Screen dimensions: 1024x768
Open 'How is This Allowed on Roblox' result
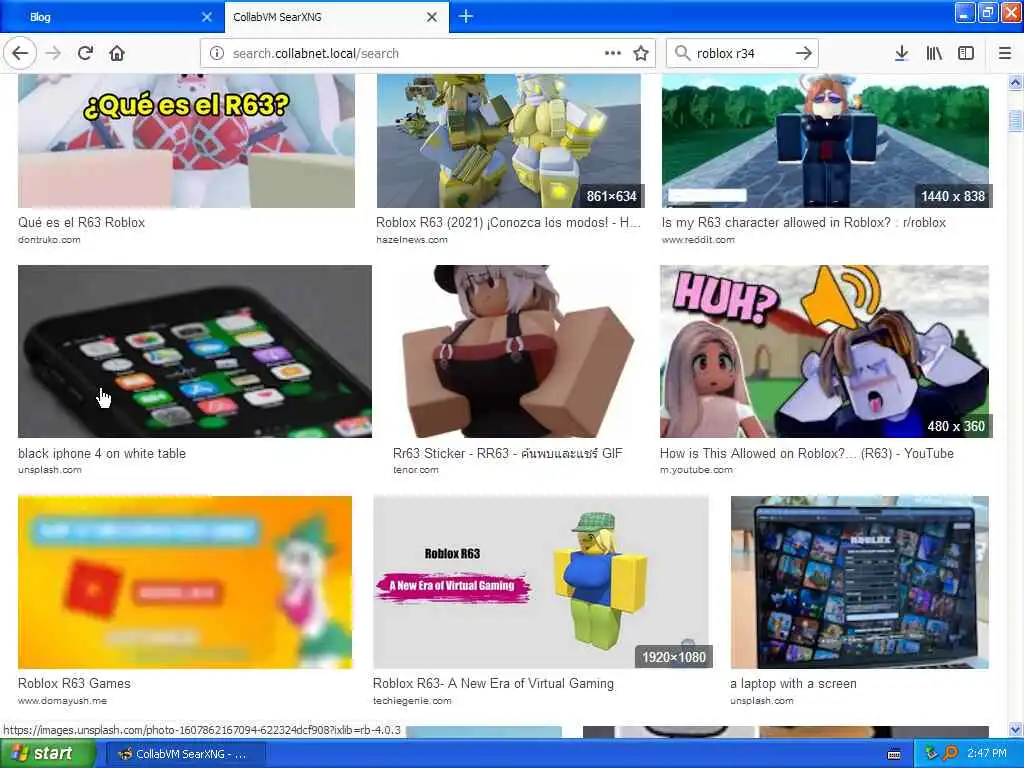[x=807, y=453]
